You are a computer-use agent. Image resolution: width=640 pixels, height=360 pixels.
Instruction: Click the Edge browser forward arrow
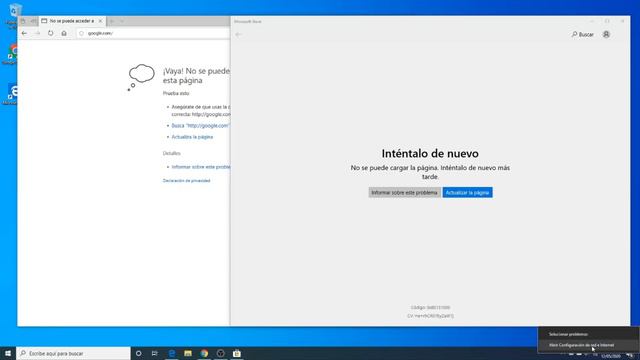pyautogui.click(x=37, y=33)
